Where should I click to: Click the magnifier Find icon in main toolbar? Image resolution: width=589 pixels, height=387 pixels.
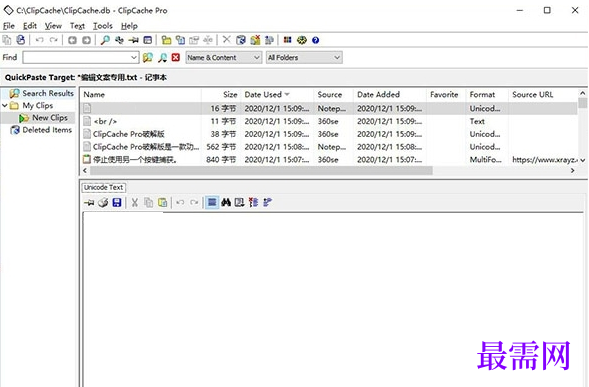pos(105,40)
